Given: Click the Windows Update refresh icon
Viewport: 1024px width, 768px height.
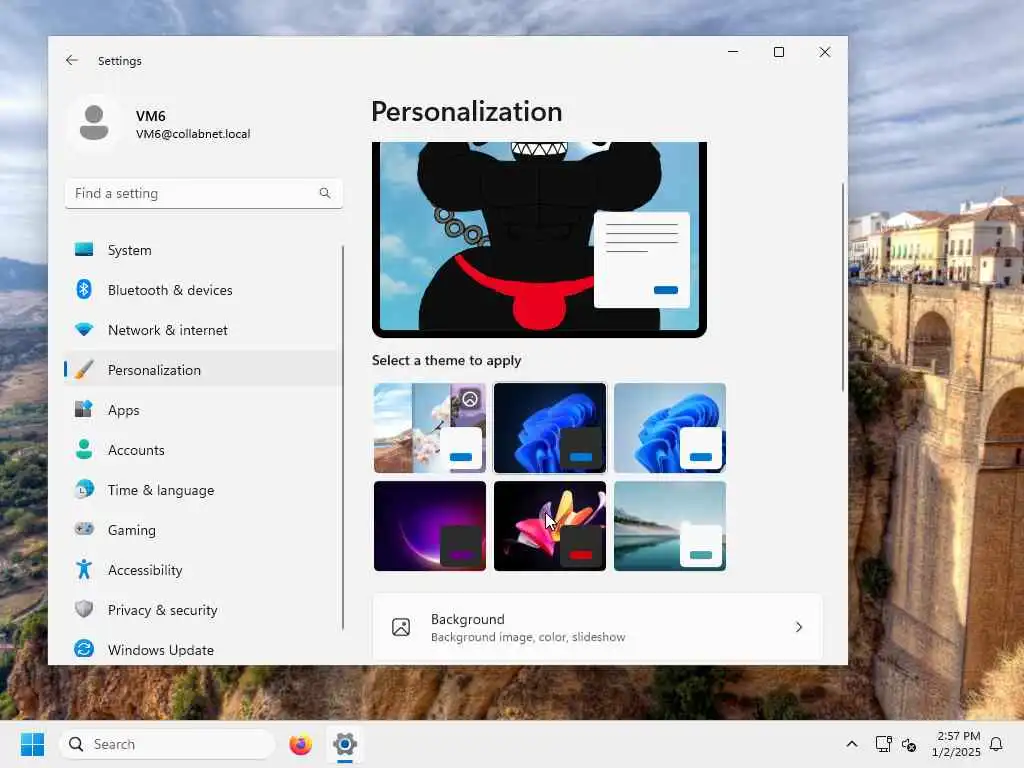Looking at the screenshot, I should point(84,649).
